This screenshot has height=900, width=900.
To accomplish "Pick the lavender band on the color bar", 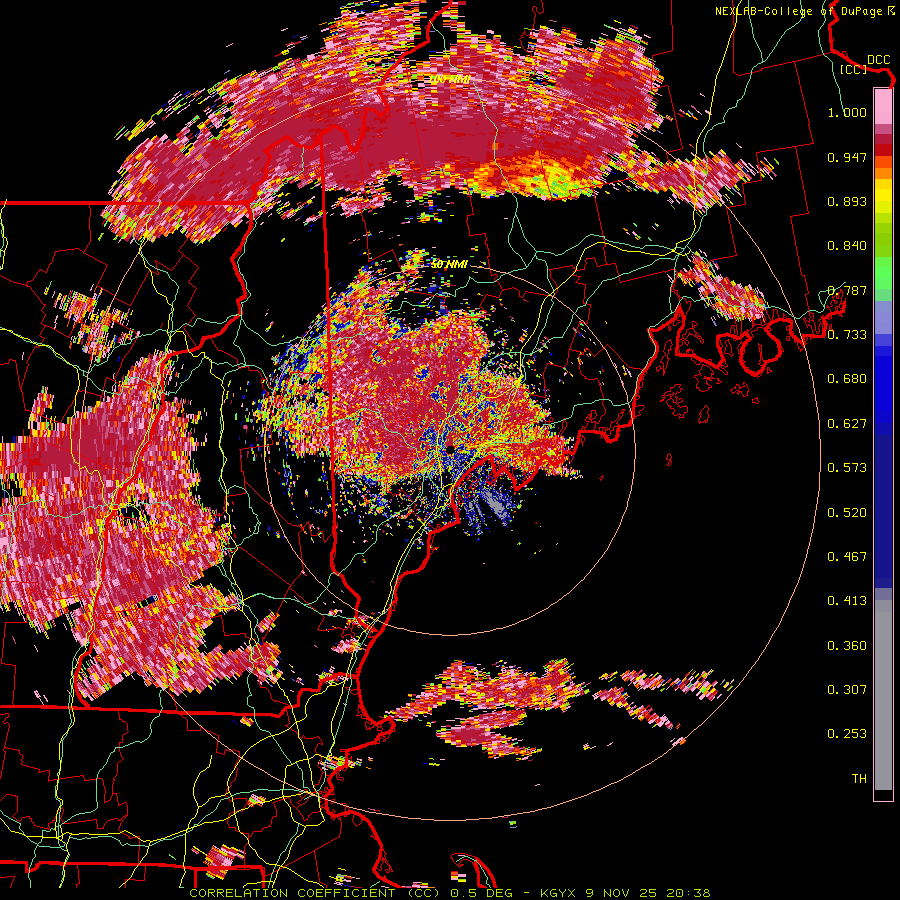I will [883, 317].
